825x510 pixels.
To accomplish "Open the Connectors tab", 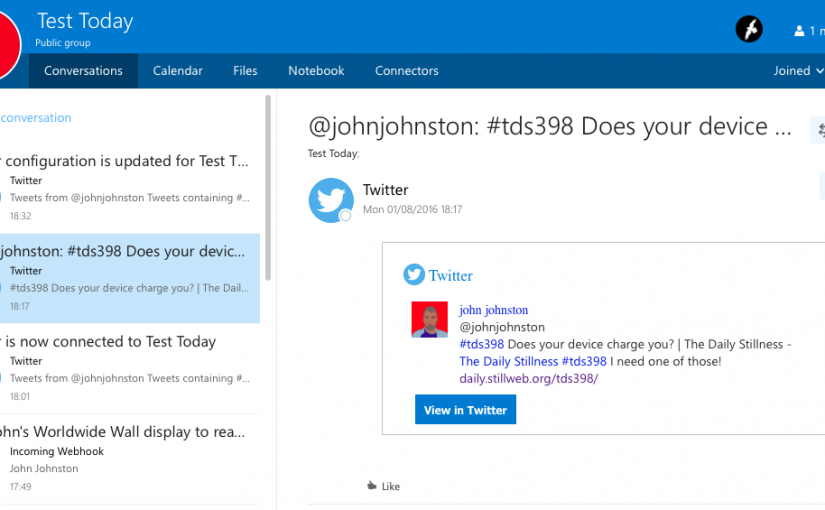I will click(x=407, y=71).
